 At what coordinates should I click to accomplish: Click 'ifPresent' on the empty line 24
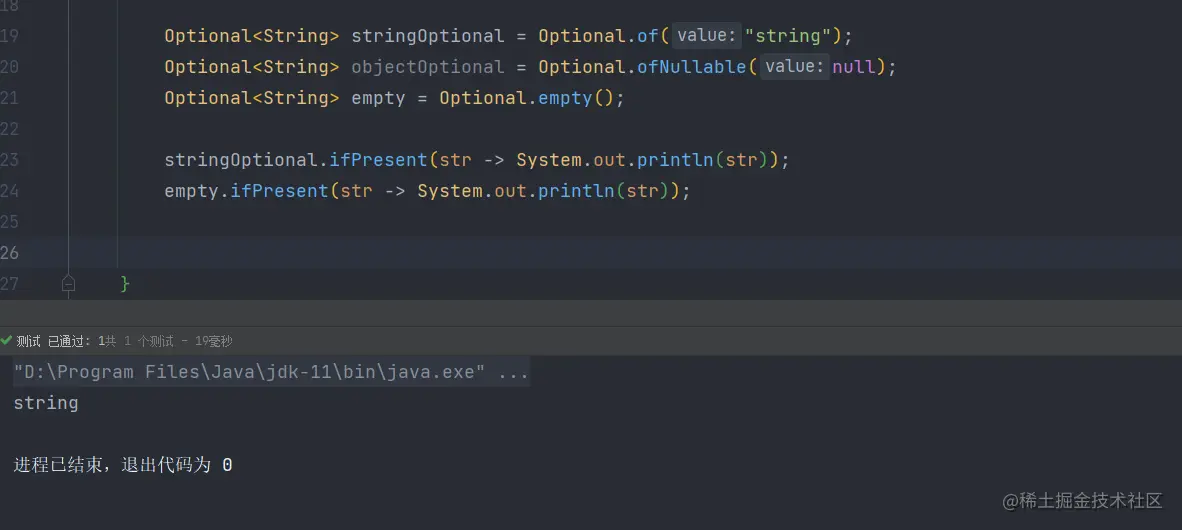(279, 191)
